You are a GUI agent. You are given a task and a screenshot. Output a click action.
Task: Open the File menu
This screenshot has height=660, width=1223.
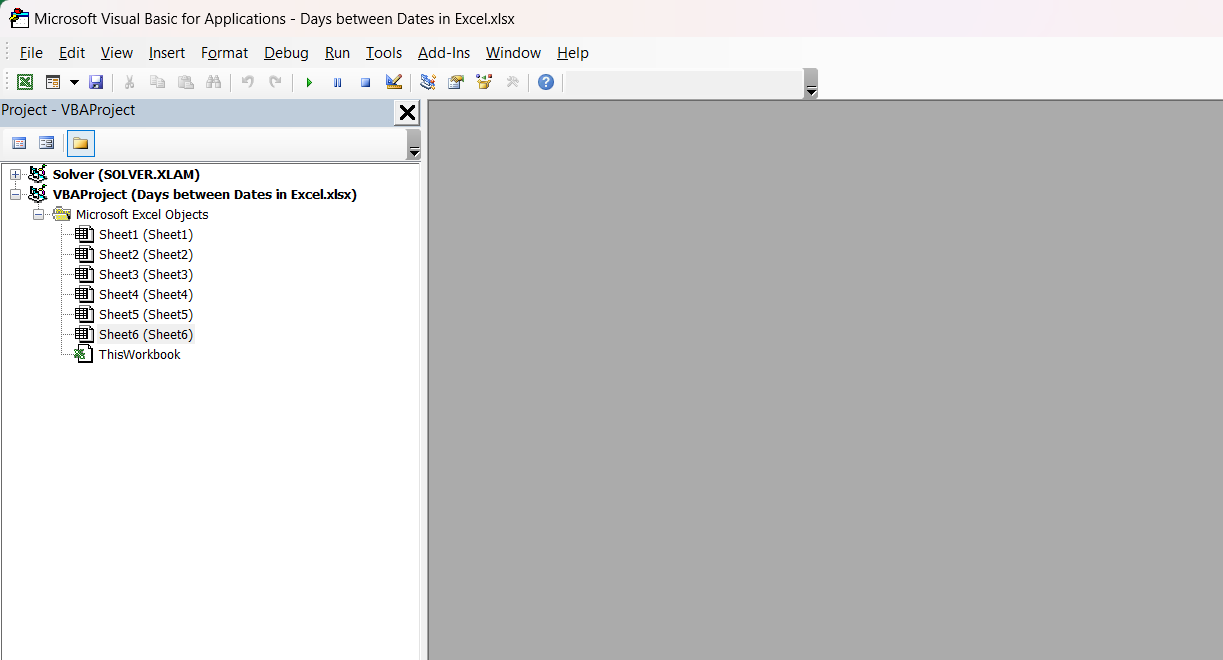click(x=31, y=53)
